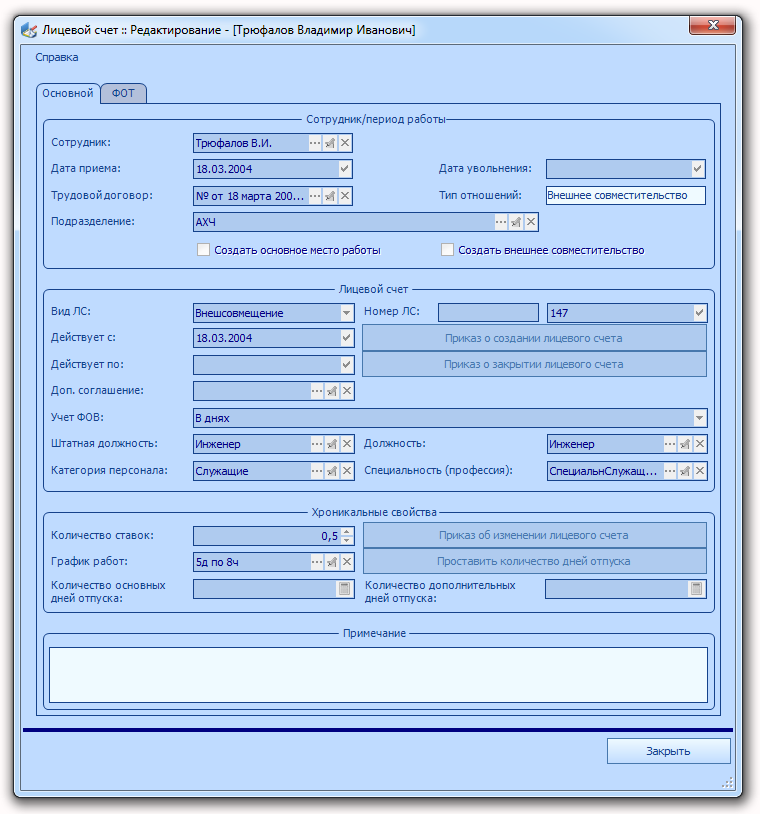Viewport: 760px width, 814px height.
Task: Open Штатная должность selection ellipsis
Action: click(x=317, y=444)
